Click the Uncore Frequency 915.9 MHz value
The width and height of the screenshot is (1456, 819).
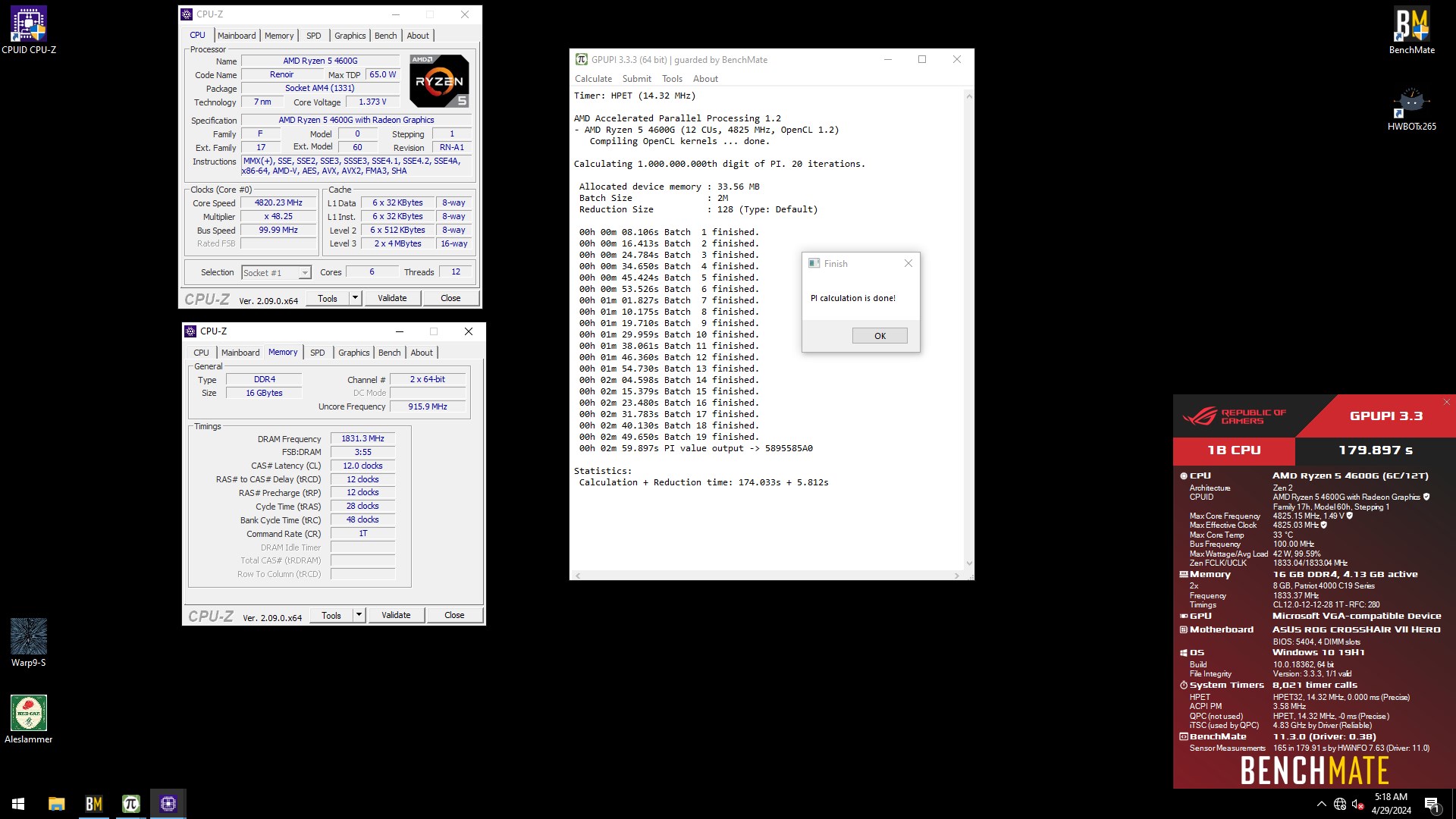click(428, 406)
